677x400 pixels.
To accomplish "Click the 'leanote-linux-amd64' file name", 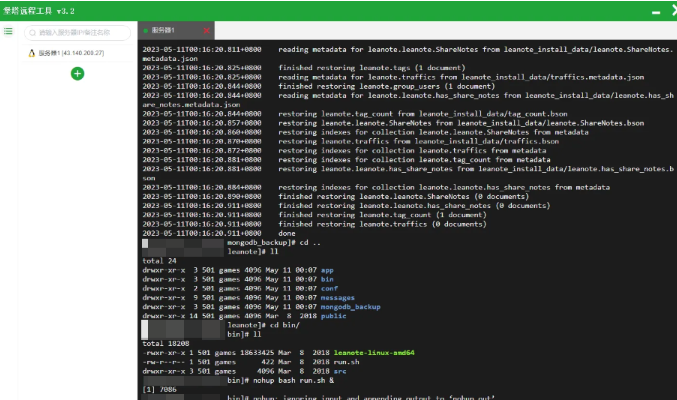I will pos(374,353).
